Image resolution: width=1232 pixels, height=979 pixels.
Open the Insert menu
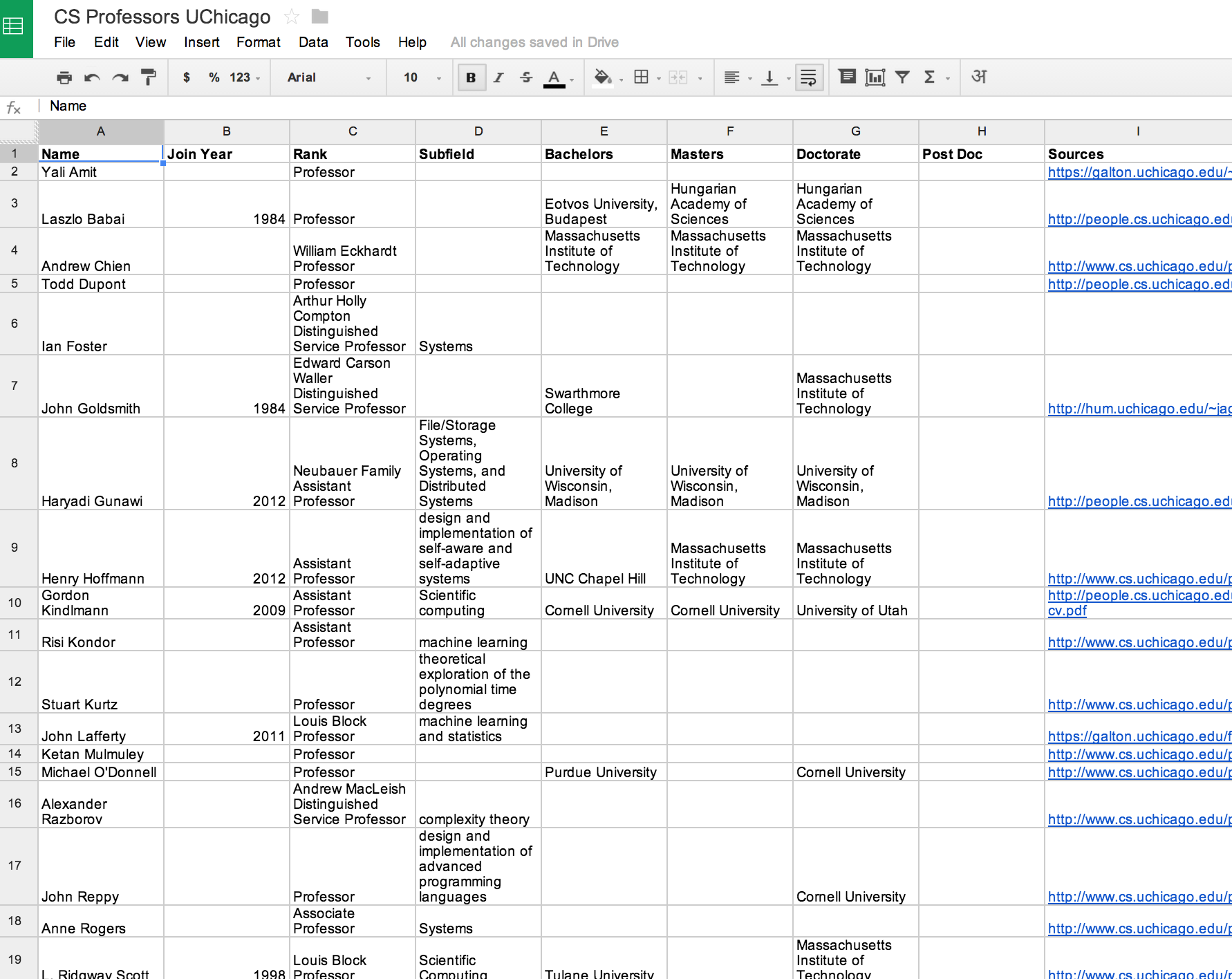click(x=202, y=42)
